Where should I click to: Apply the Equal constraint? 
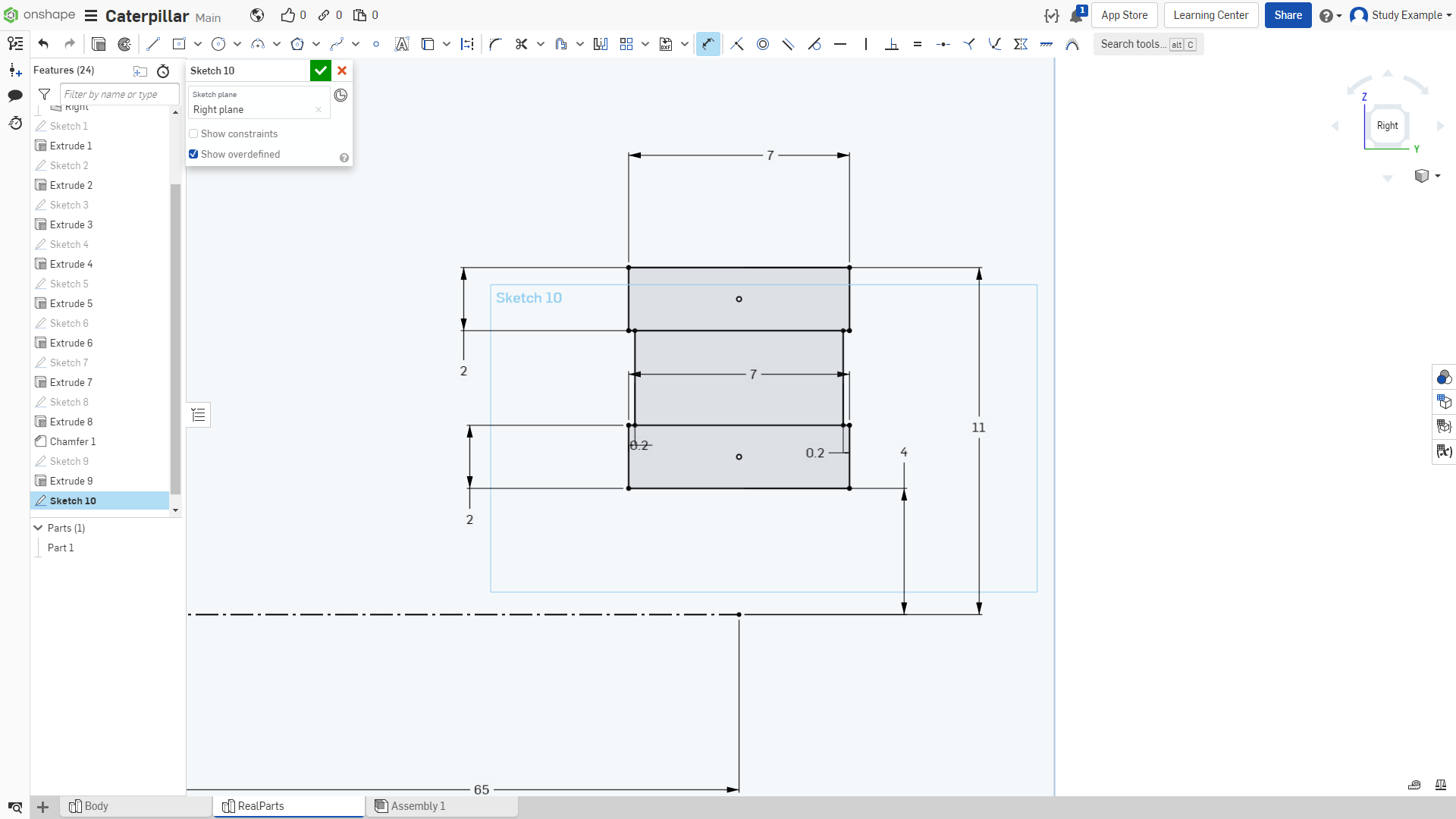918,44
